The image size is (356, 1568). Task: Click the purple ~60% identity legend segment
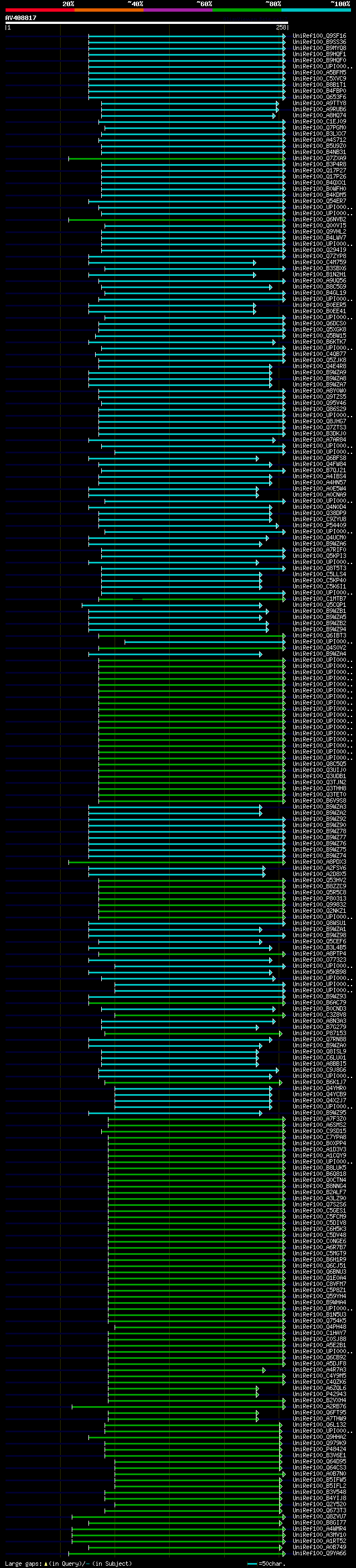point(179,10)
